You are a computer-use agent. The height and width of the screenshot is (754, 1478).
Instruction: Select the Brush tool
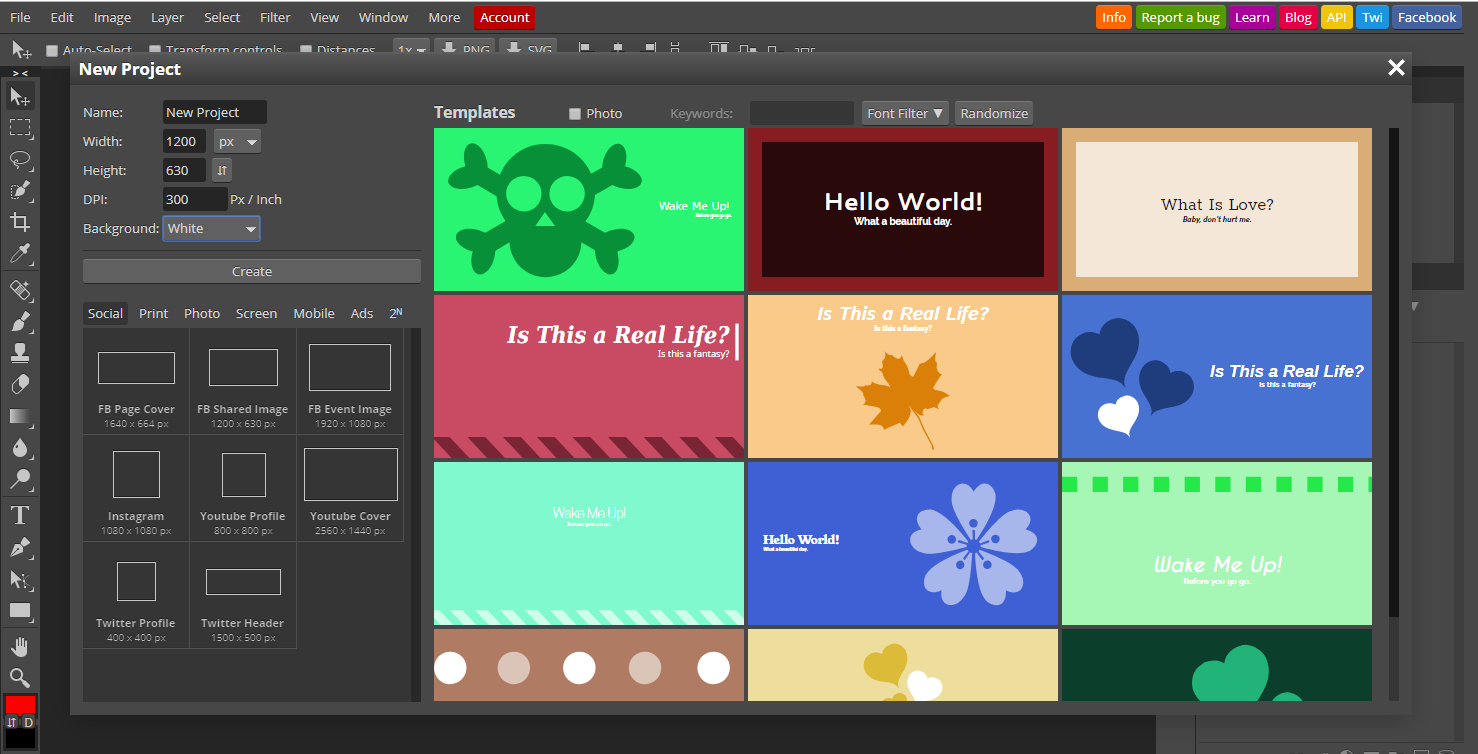click(x=20, y=322)
